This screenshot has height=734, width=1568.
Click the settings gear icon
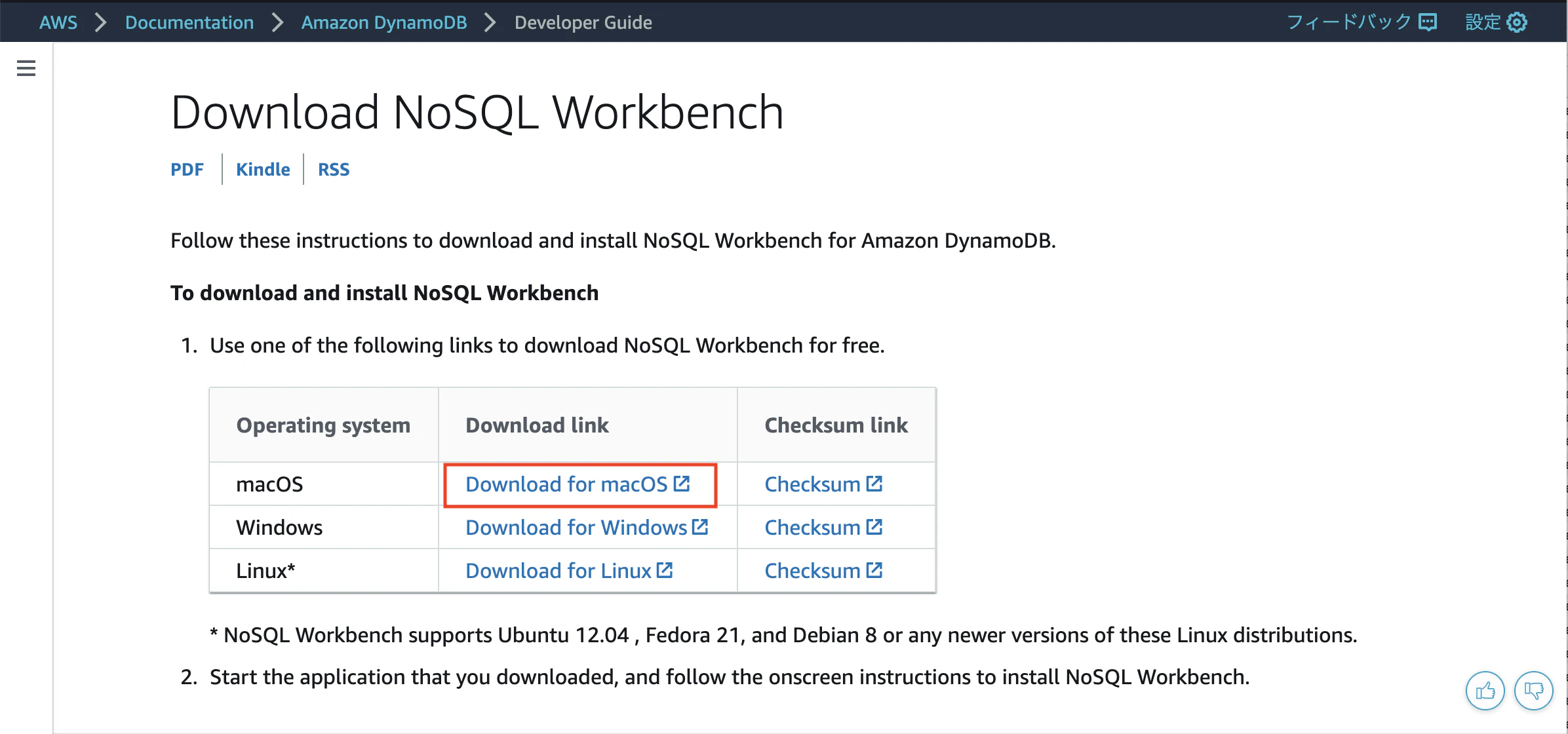pyautogui.click(x=1517, y=22)
